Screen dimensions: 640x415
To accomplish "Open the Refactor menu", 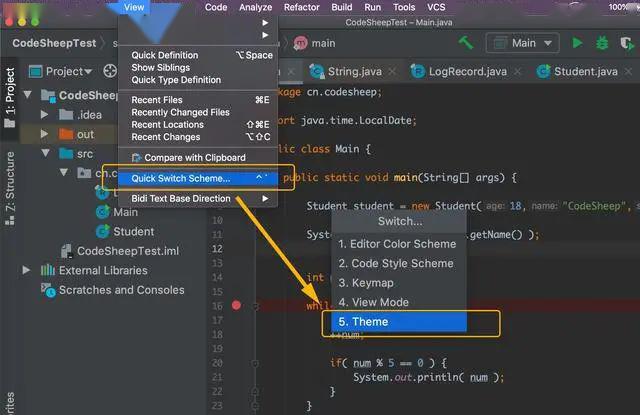I will point(302,7).
